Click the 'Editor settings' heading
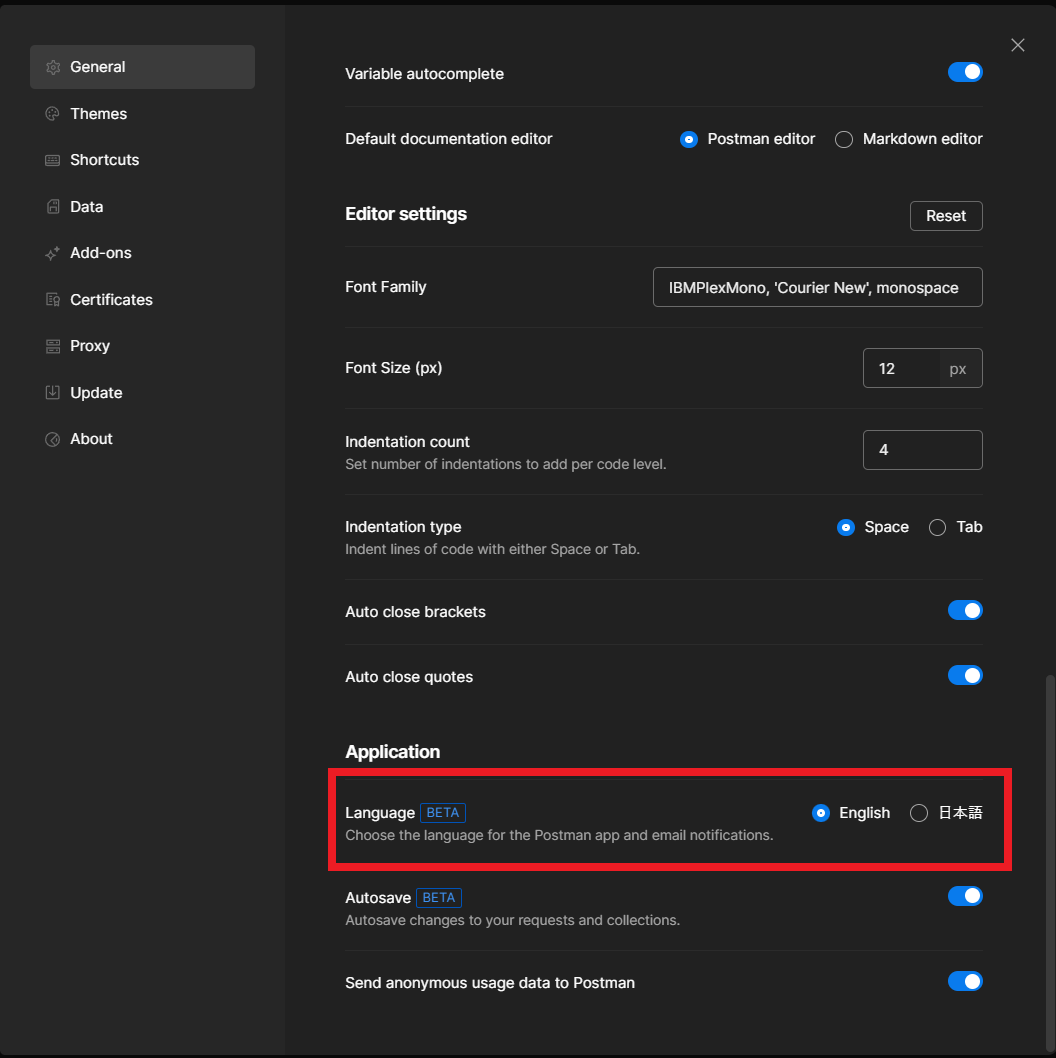 click(x=406, y=214)
